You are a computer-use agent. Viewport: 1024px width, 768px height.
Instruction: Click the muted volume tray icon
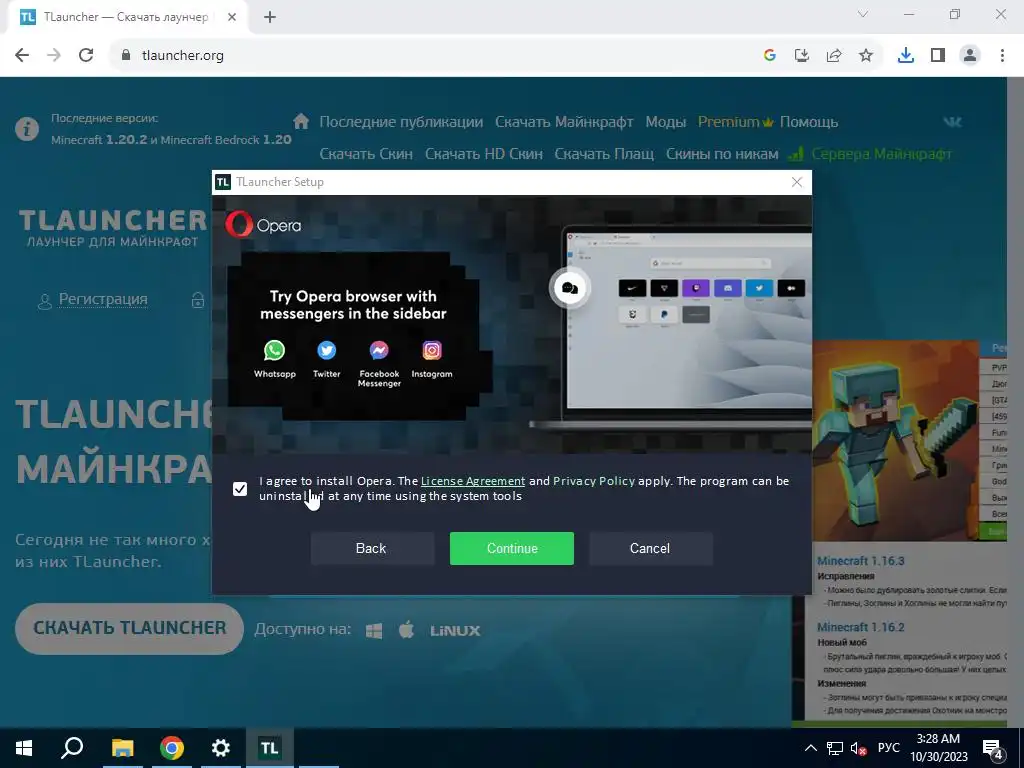click(858, 748)
